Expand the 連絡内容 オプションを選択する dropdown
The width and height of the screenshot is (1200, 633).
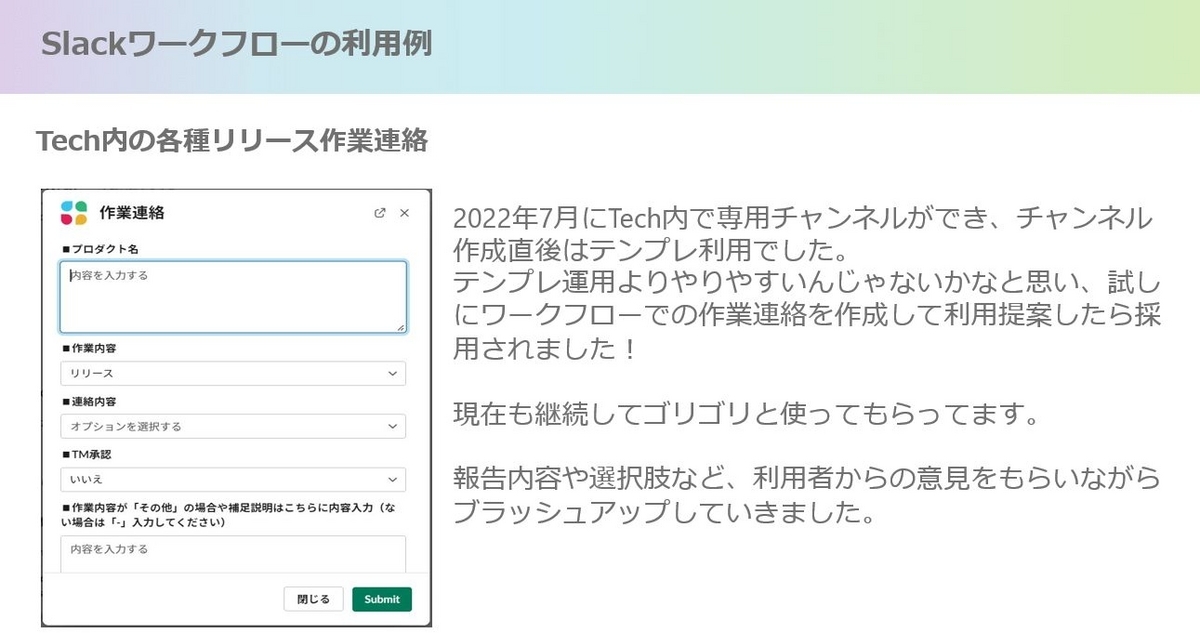click(233, 426)
